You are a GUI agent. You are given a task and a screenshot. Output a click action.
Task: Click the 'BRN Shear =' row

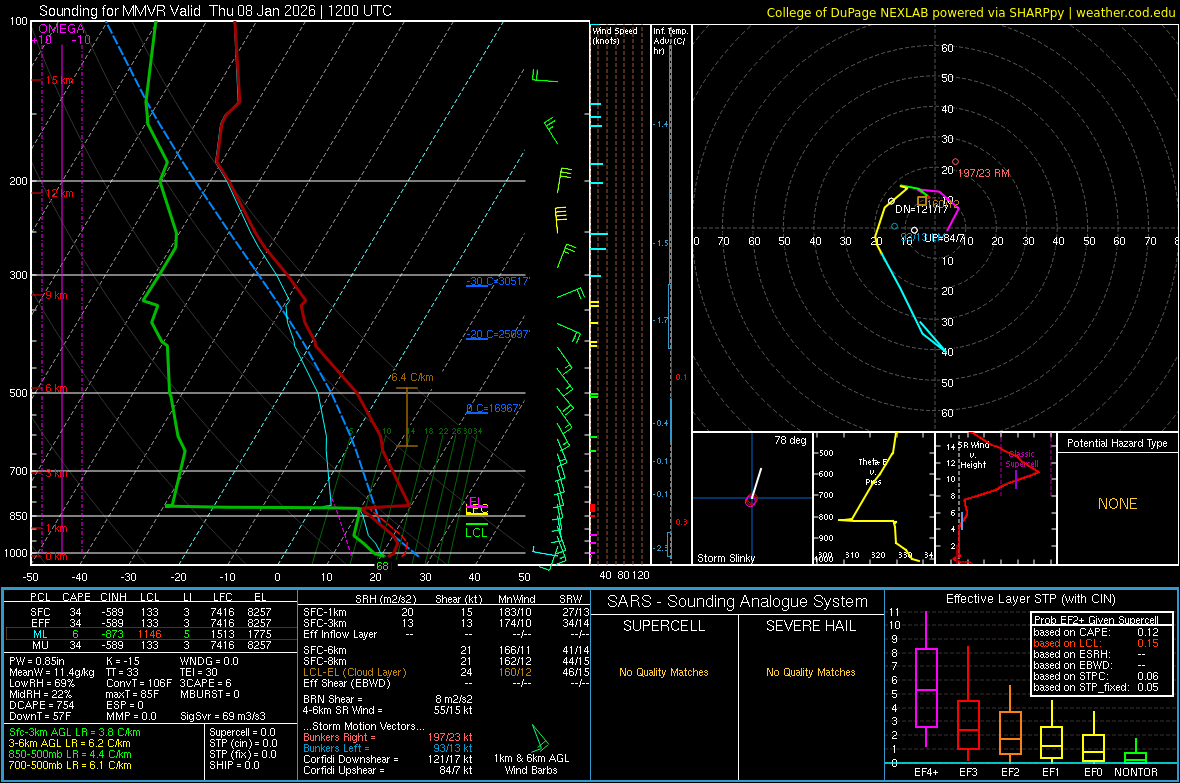(388, 699)
